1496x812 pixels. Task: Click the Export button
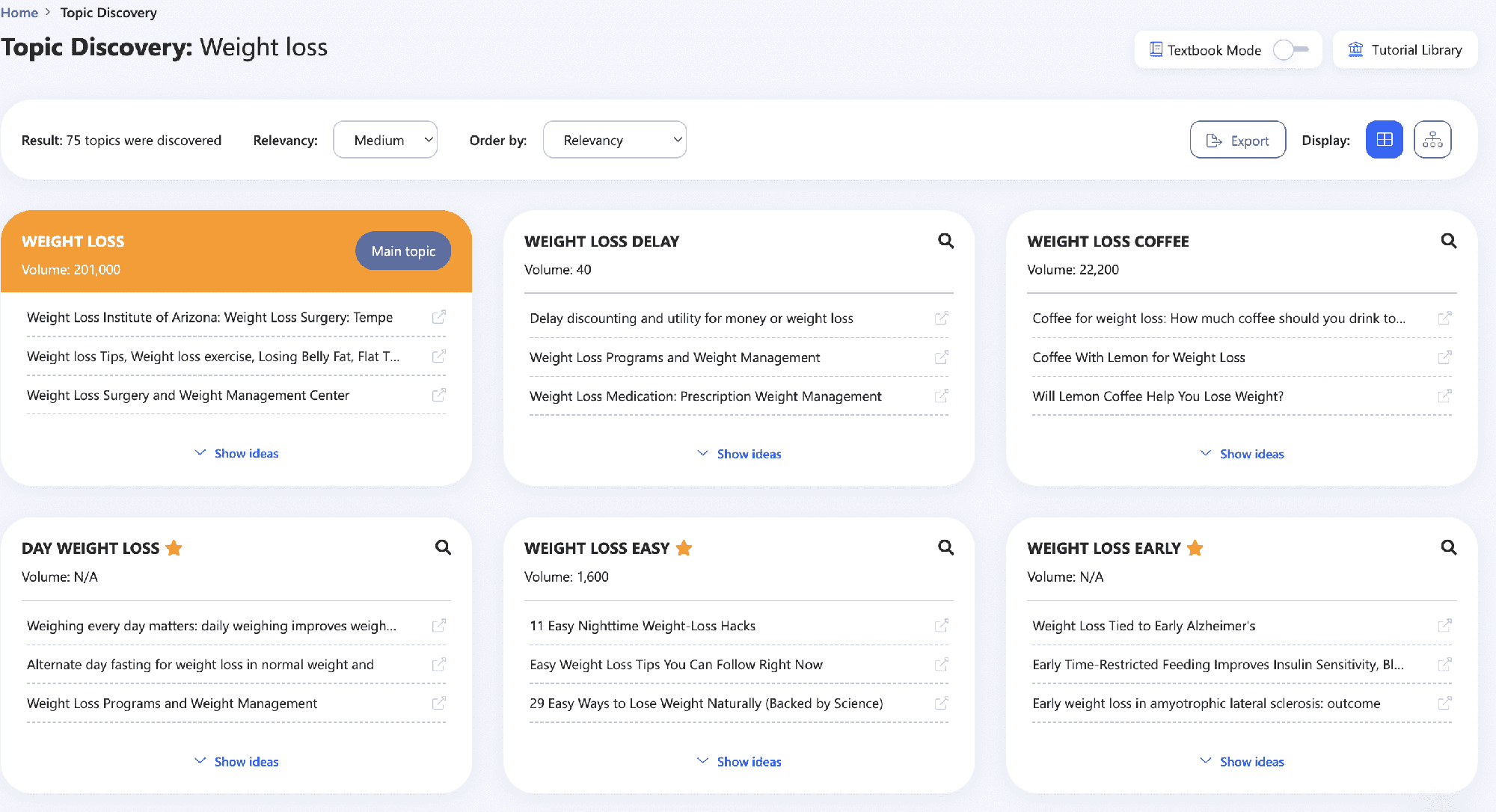point(1237,140)
